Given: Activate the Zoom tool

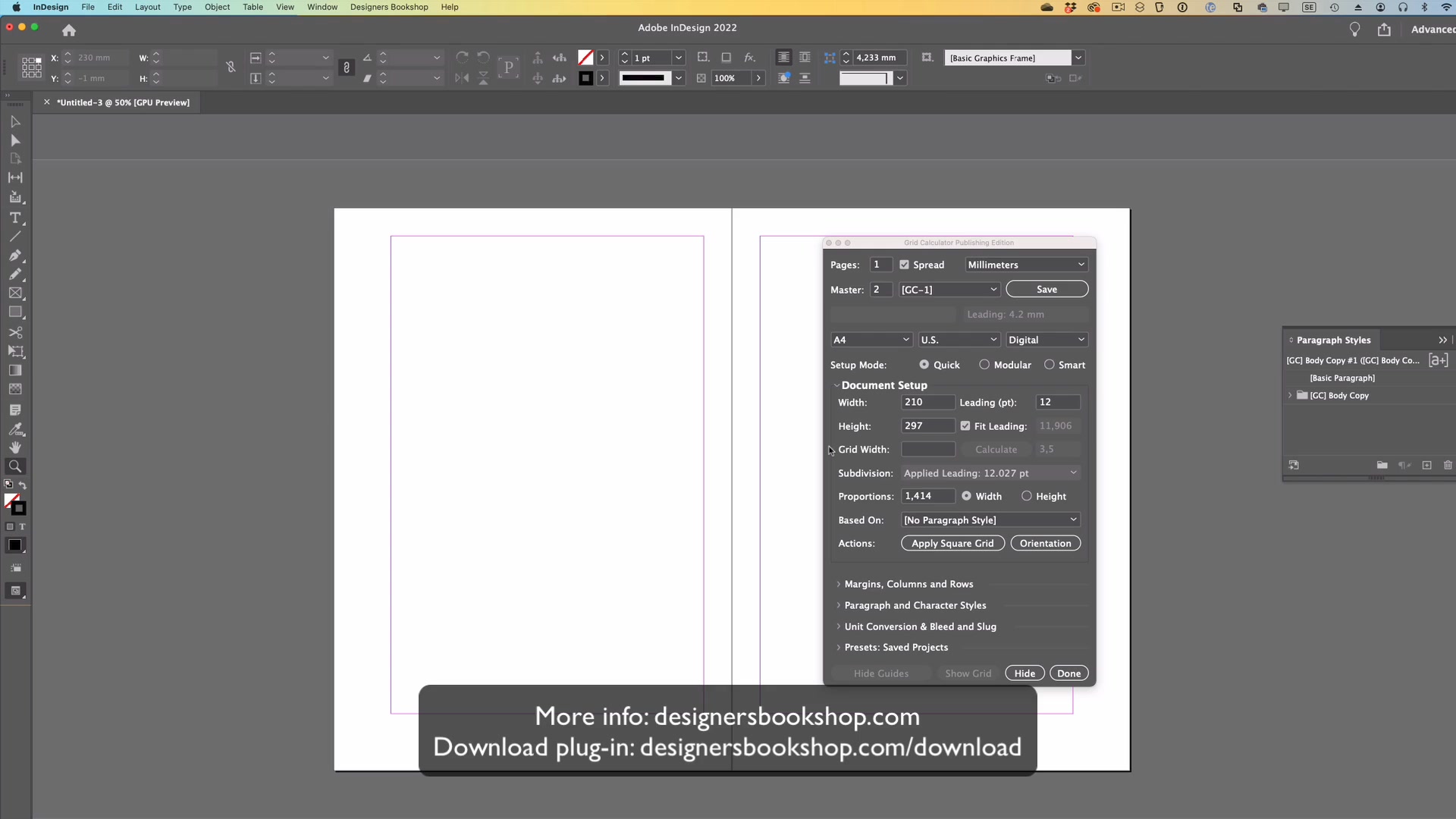Looking at the screenshot, I should [x=15, y=467].
